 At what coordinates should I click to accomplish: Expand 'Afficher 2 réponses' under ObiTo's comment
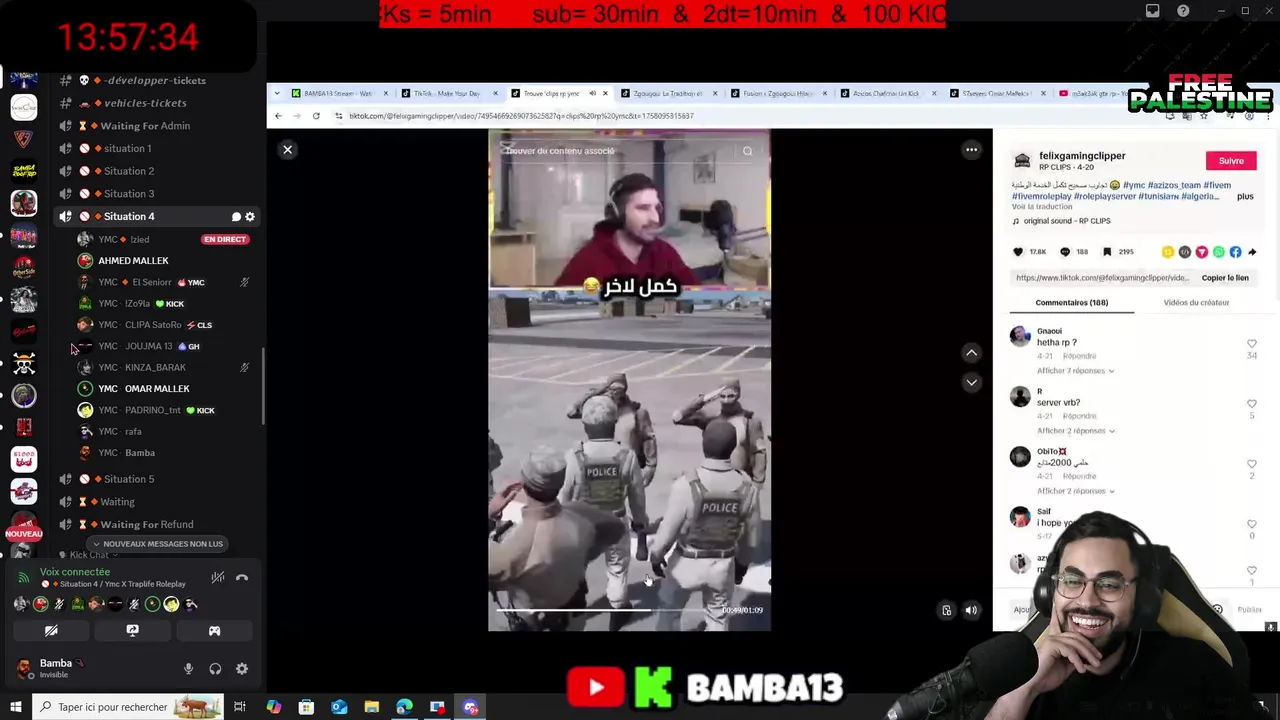click(1075, 491)
